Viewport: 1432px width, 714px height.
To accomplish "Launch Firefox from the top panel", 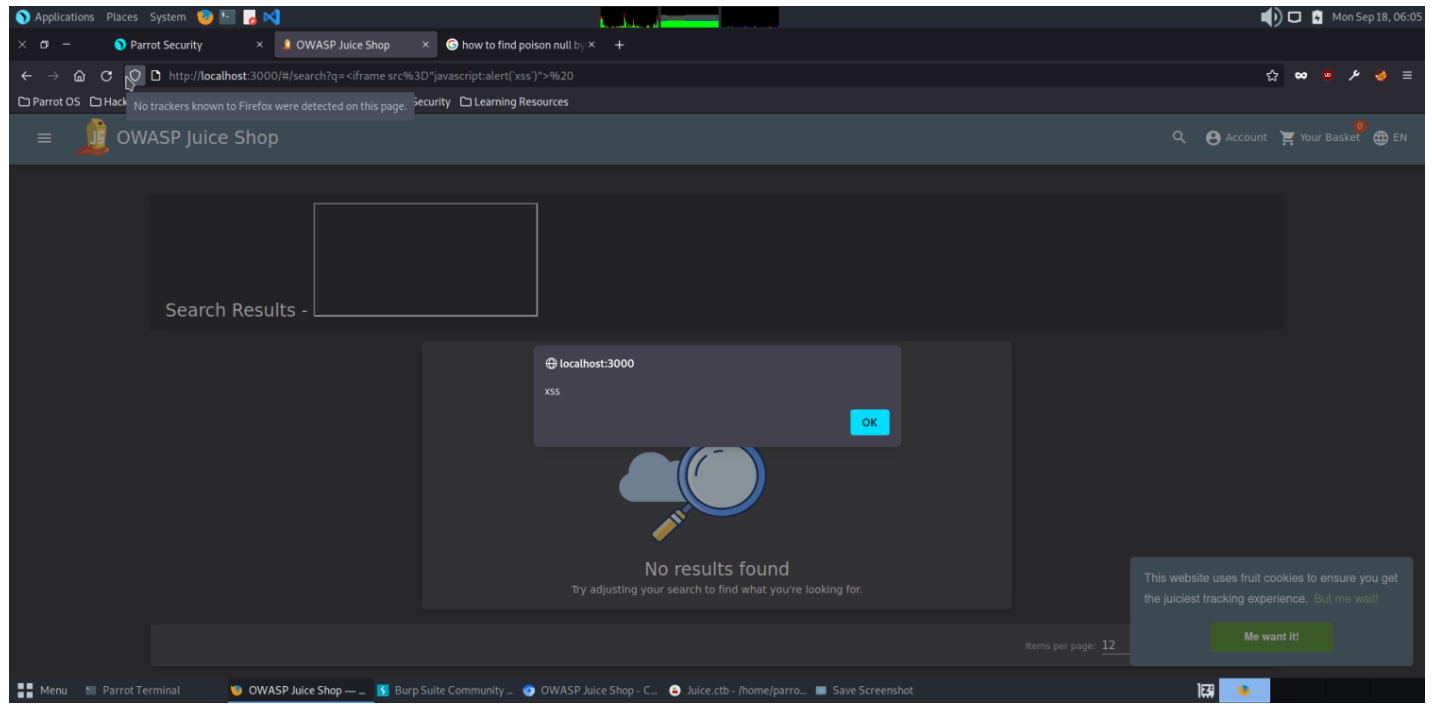I will coord(206,17).
